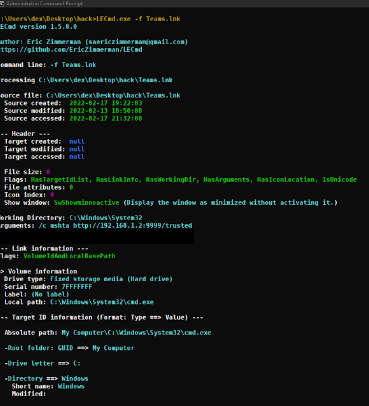The width and height of the screenshot is (369, 406).
Task: Select the HasLinkInfo flag
Action: [x=117, y=180]
